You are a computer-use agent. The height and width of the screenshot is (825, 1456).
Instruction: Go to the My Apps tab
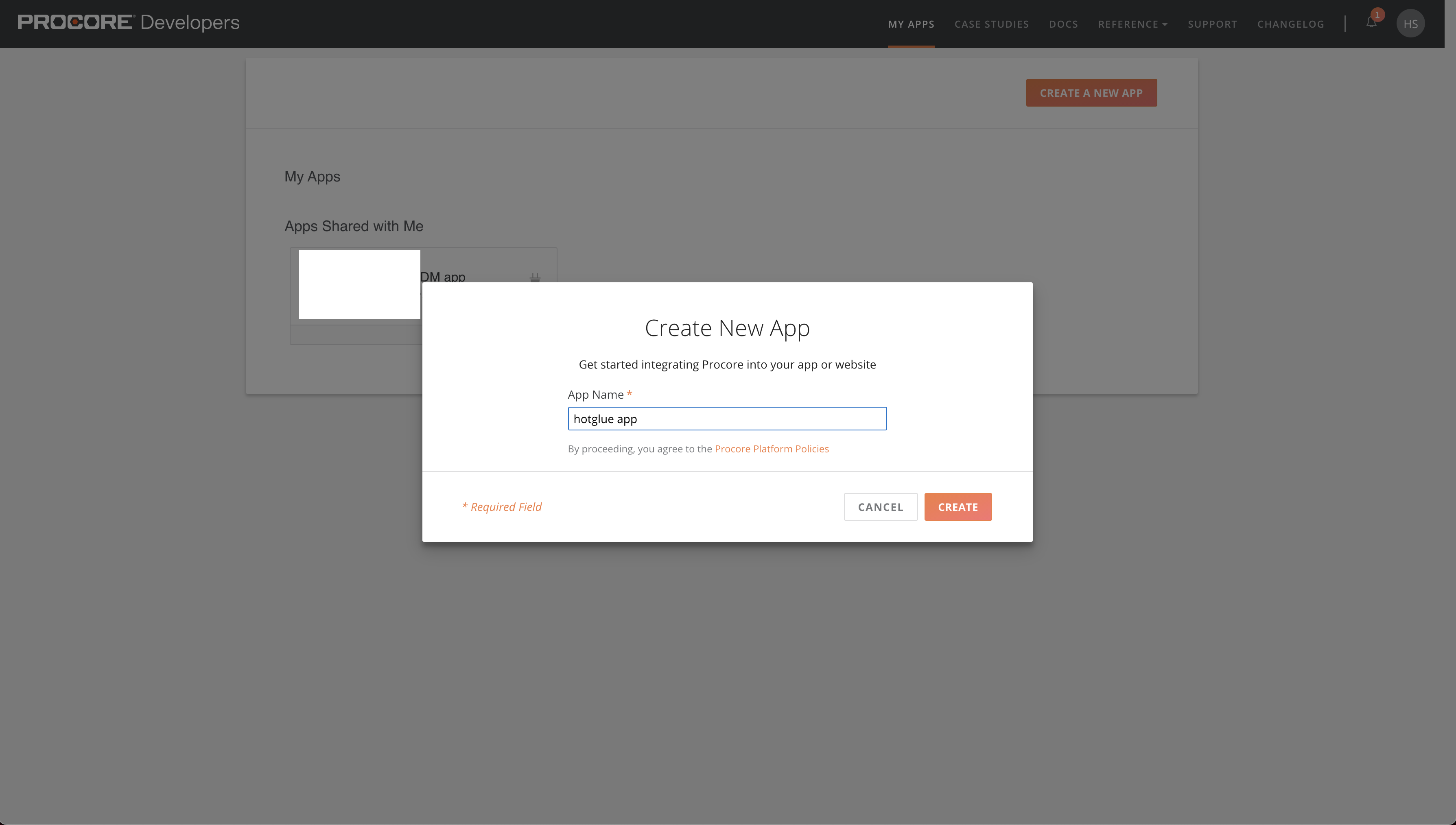911,24
